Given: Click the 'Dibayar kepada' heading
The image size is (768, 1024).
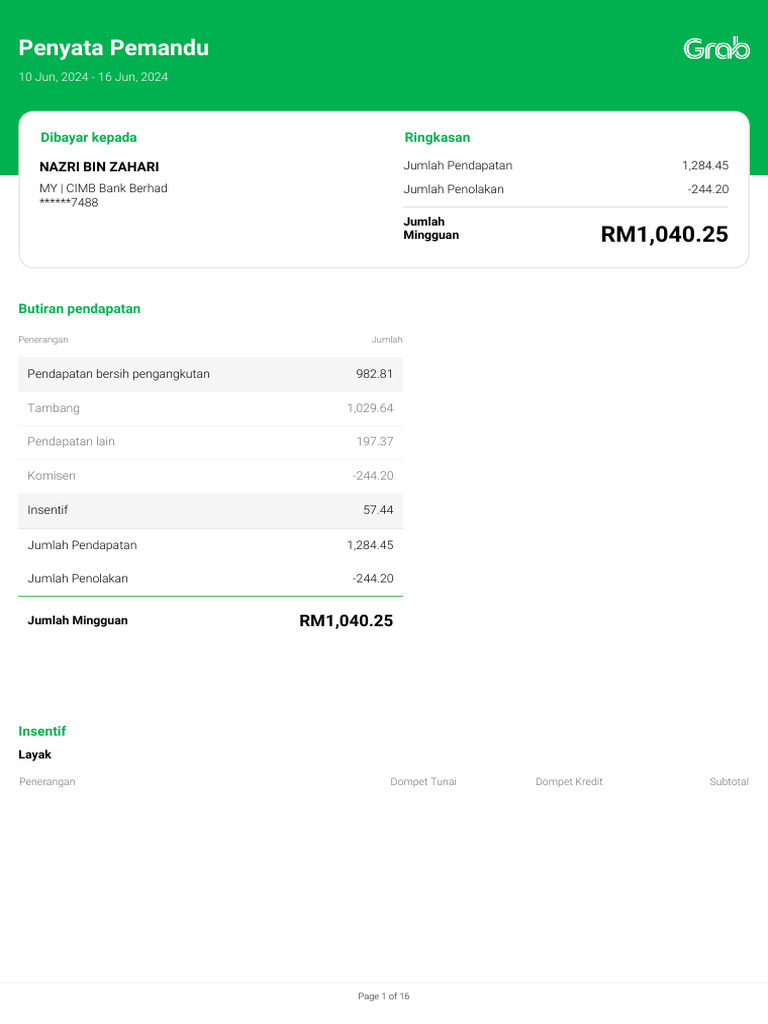Looking at the screenshot, I should [89, 137].
